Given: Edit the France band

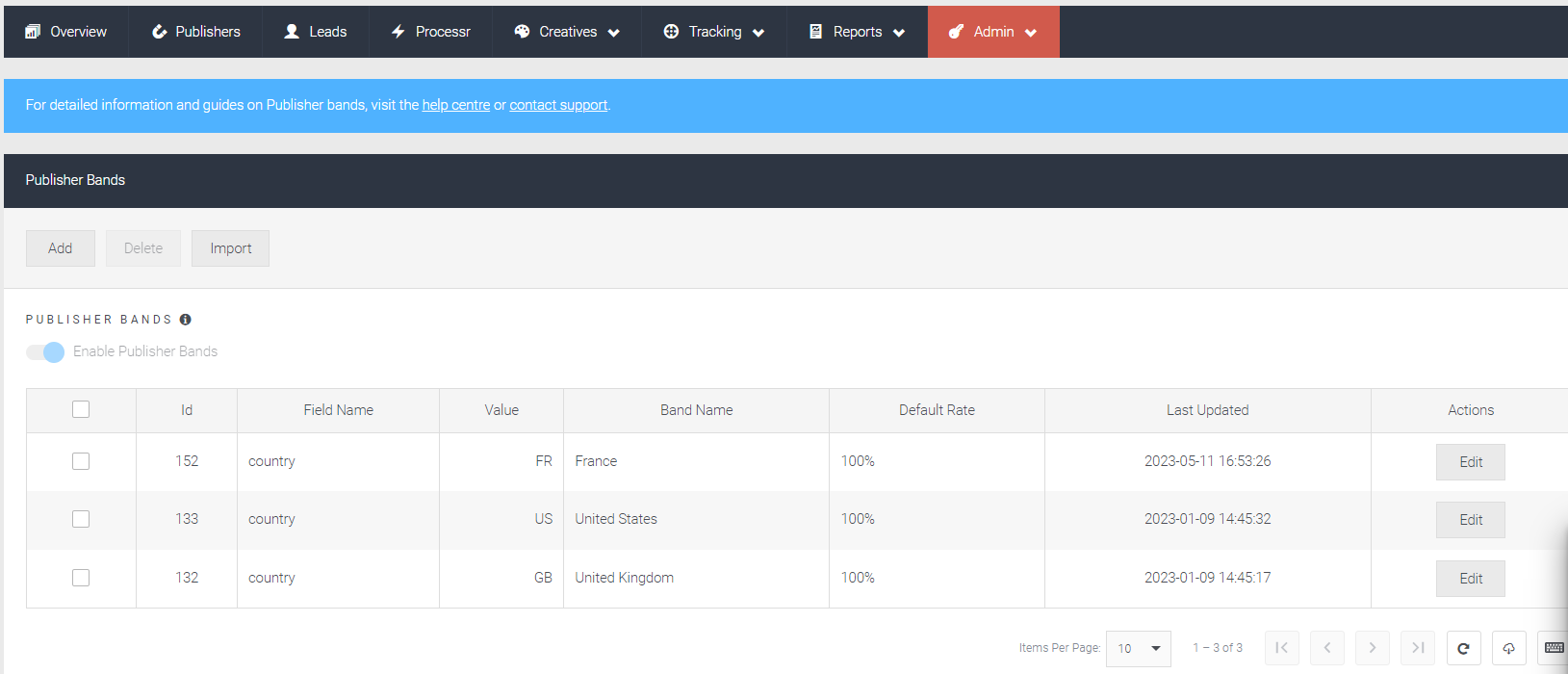Looking at the screenshot, I should coord(1471,462).
